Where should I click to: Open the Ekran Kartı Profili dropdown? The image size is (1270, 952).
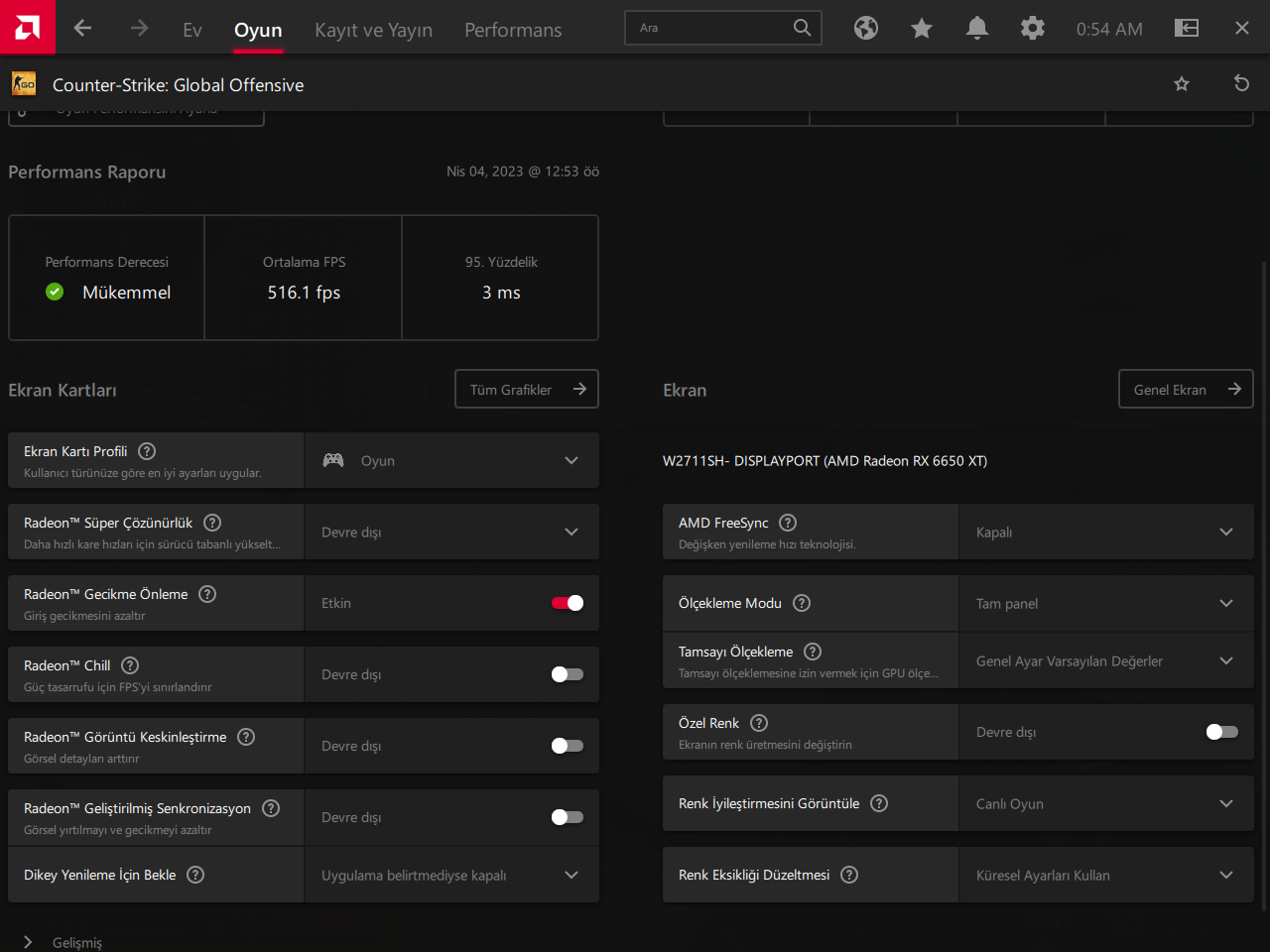click(451, 460)
